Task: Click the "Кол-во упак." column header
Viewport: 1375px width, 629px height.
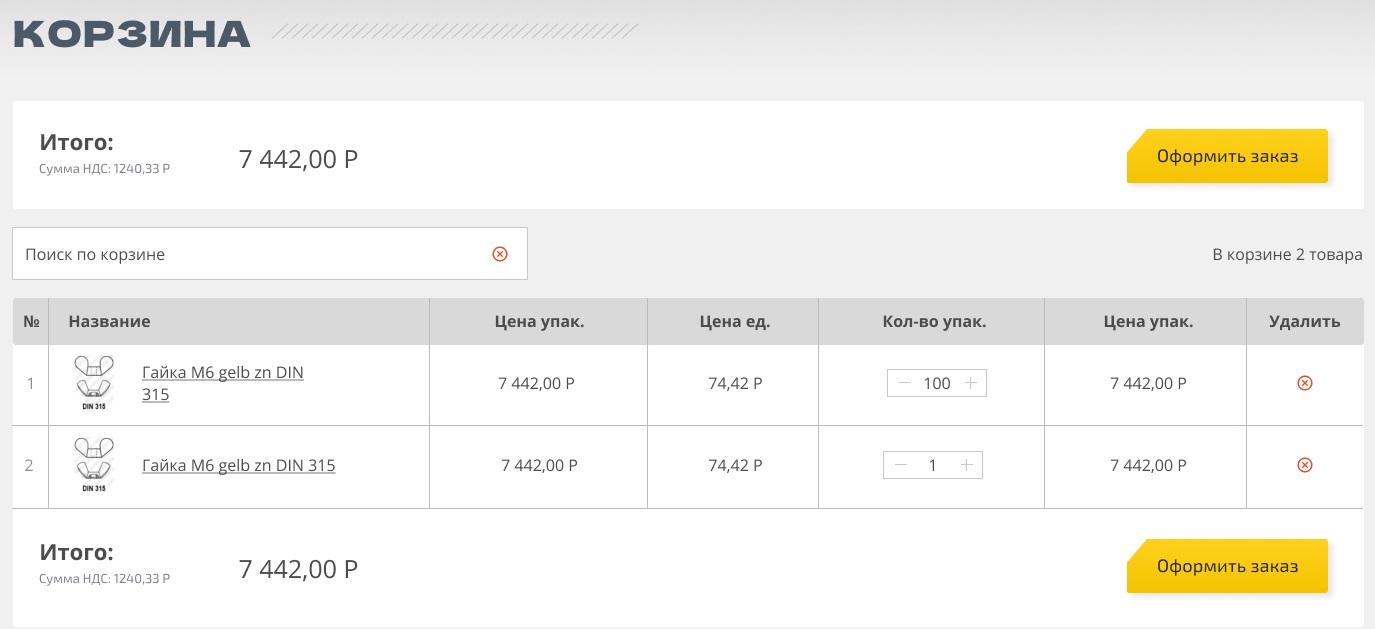Action: (934, 321)
